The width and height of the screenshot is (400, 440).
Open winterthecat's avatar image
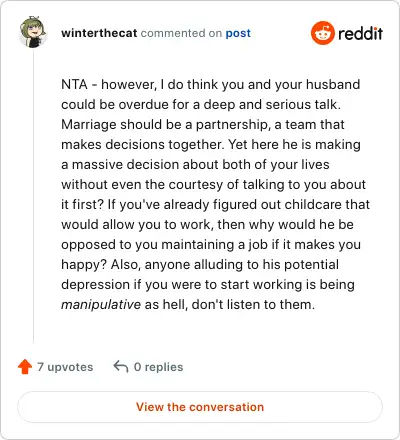coord(33,32)
